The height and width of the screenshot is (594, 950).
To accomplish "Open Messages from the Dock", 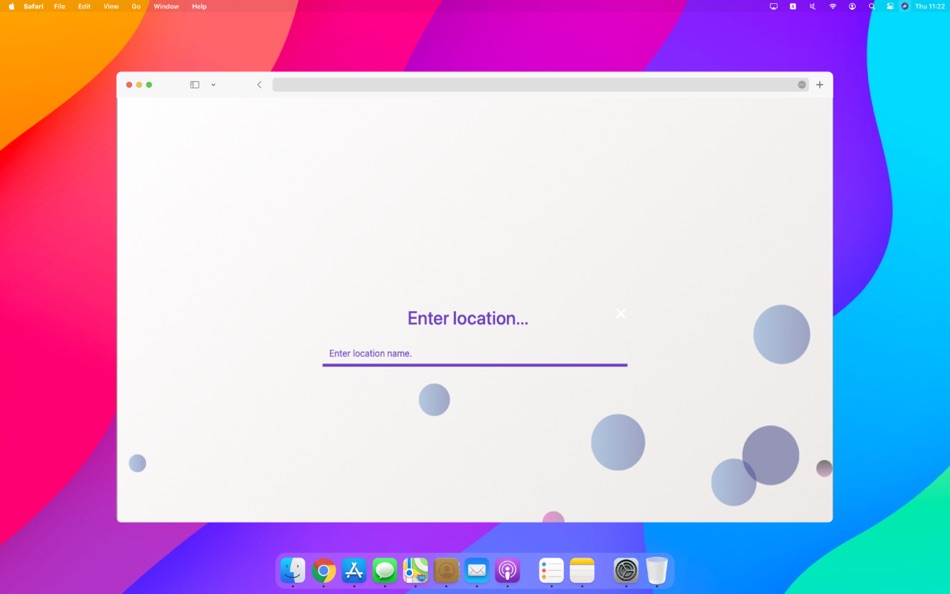I will tap(385, 571).
